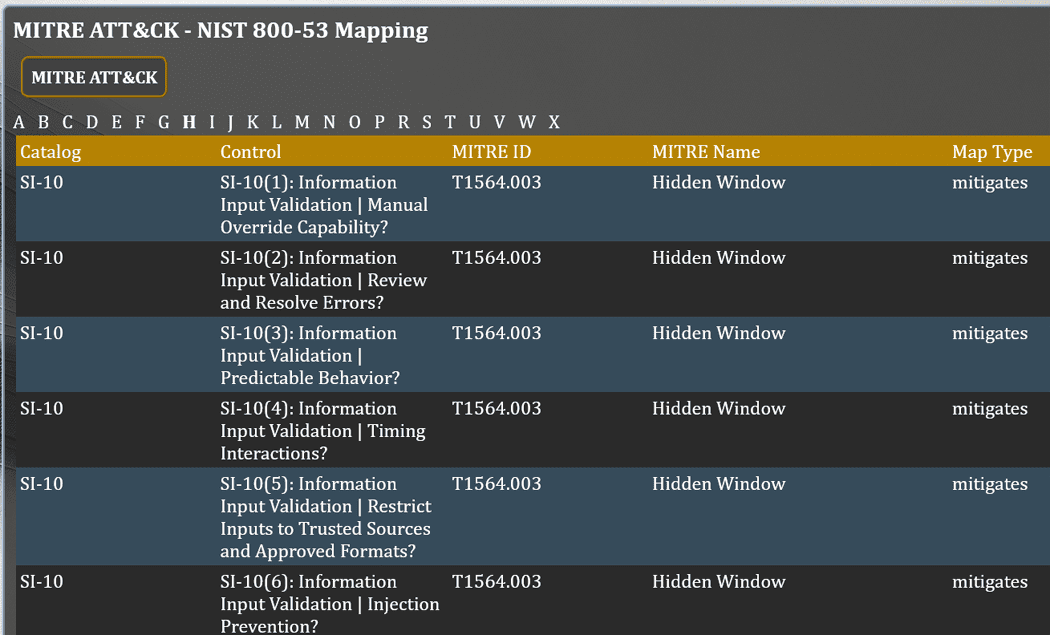The height and width of the screenshot is (635, 1050).
Task: Select T1564.003 ID in the SI-10(5) row
Action: pyautogui.click(x=497, y=484)
